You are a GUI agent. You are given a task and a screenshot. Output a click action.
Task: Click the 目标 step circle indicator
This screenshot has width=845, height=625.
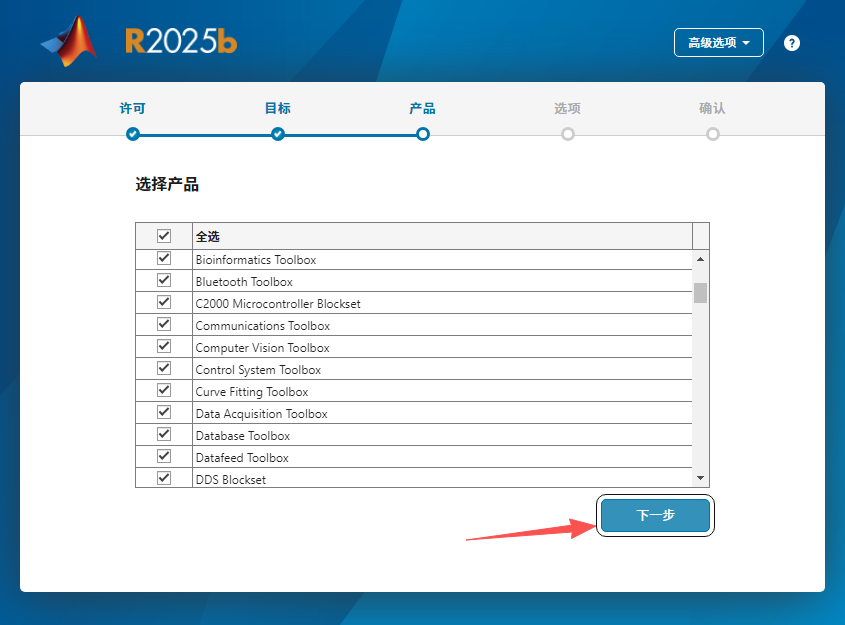(x=277, y=133)
